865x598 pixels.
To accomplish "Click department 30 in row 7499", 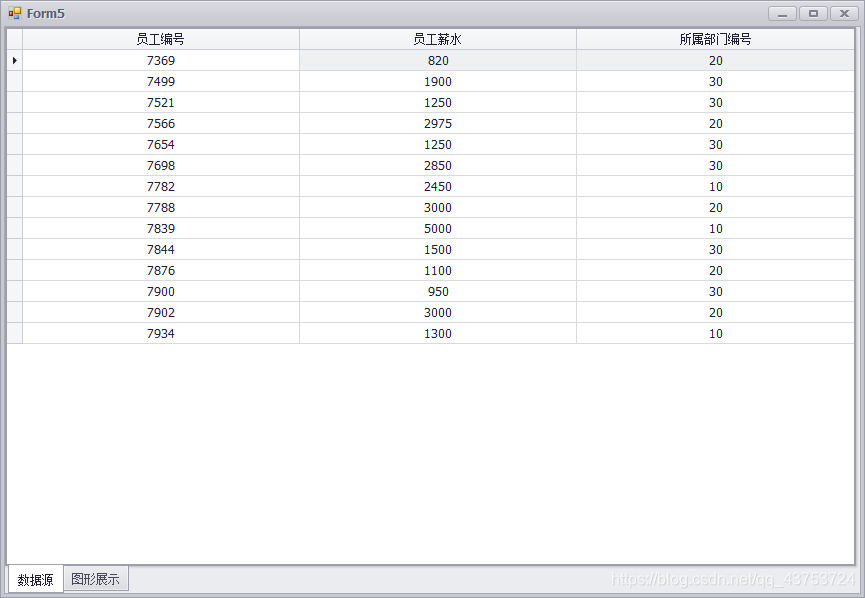I will tap(715, 81).
